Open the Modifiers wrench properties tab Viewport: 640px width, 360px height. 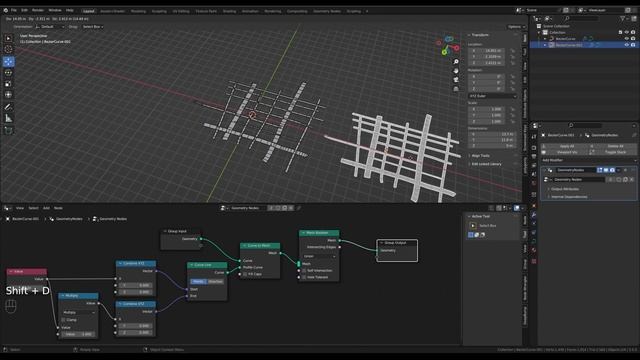point(534,215)
